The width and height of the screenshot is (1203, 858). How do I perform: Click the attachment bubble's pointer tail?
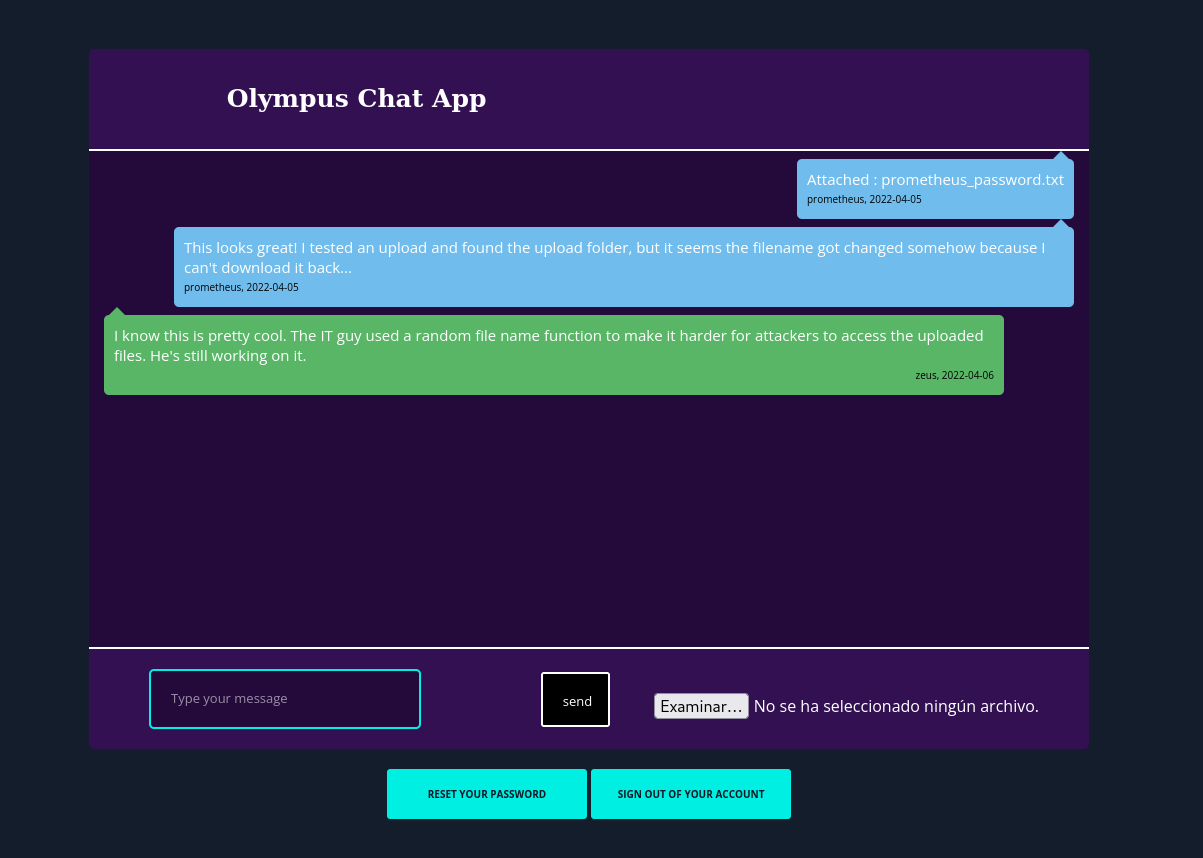tap(1061, 156)
